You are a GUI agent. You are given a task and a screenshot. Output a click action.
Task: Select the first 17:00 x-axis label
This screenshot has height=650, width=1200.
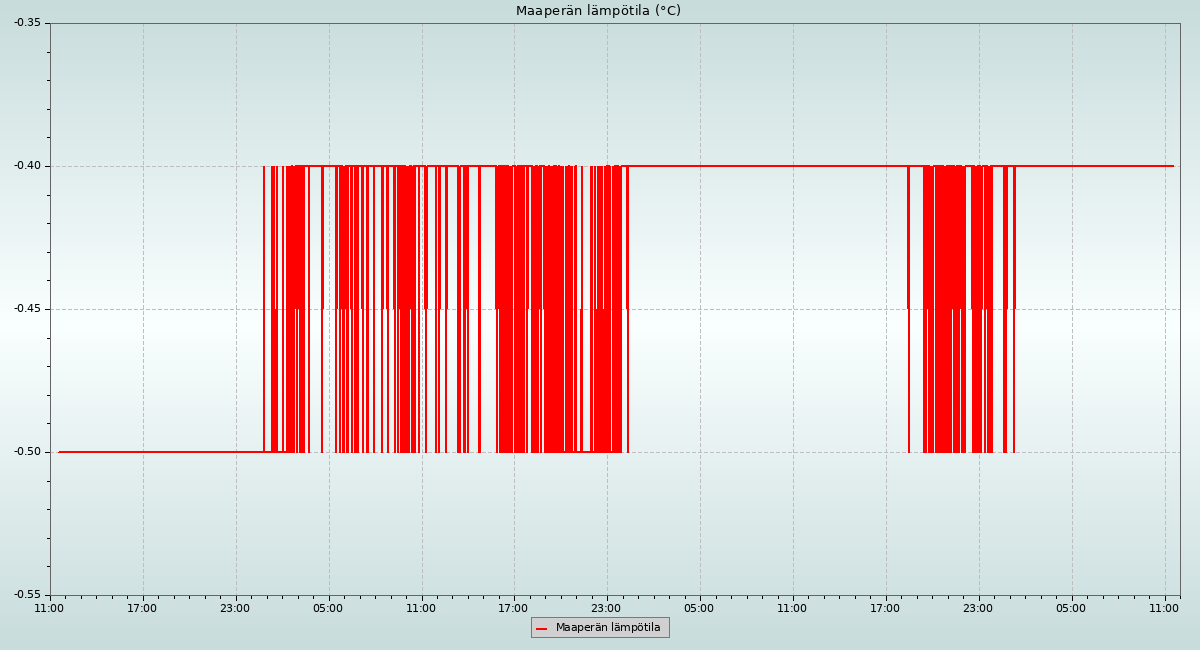click(x=142, y=608)
